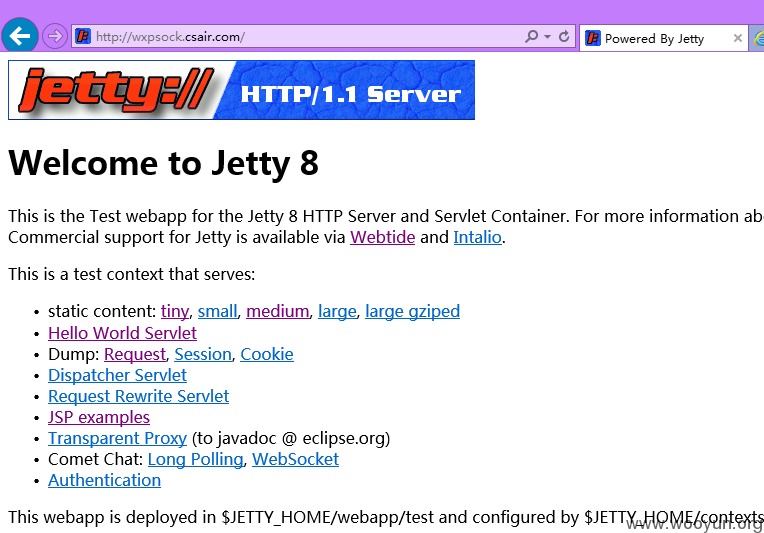Image resolution: width=764 pixels, height=533 pixels.
Task: Visit the Hello World Servlet link
Action: 122,333
